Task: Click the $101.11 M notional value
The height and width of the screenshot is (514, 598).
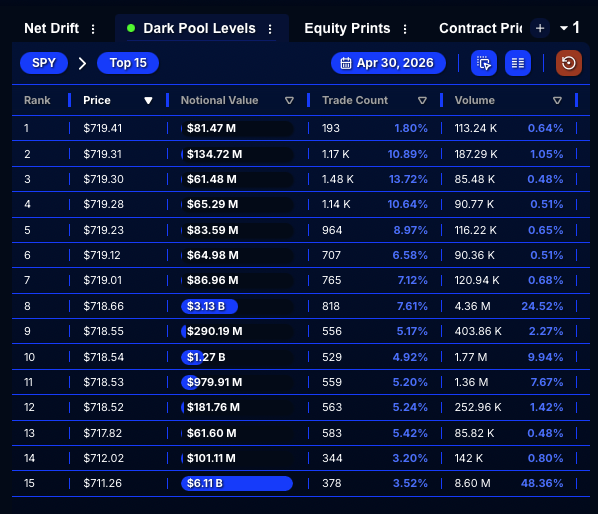Action: click(x=211, y=458)
